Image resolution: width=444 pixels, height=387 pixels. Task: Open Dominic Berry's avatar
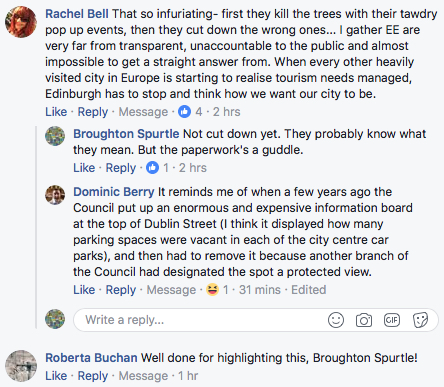click(55, 195)
